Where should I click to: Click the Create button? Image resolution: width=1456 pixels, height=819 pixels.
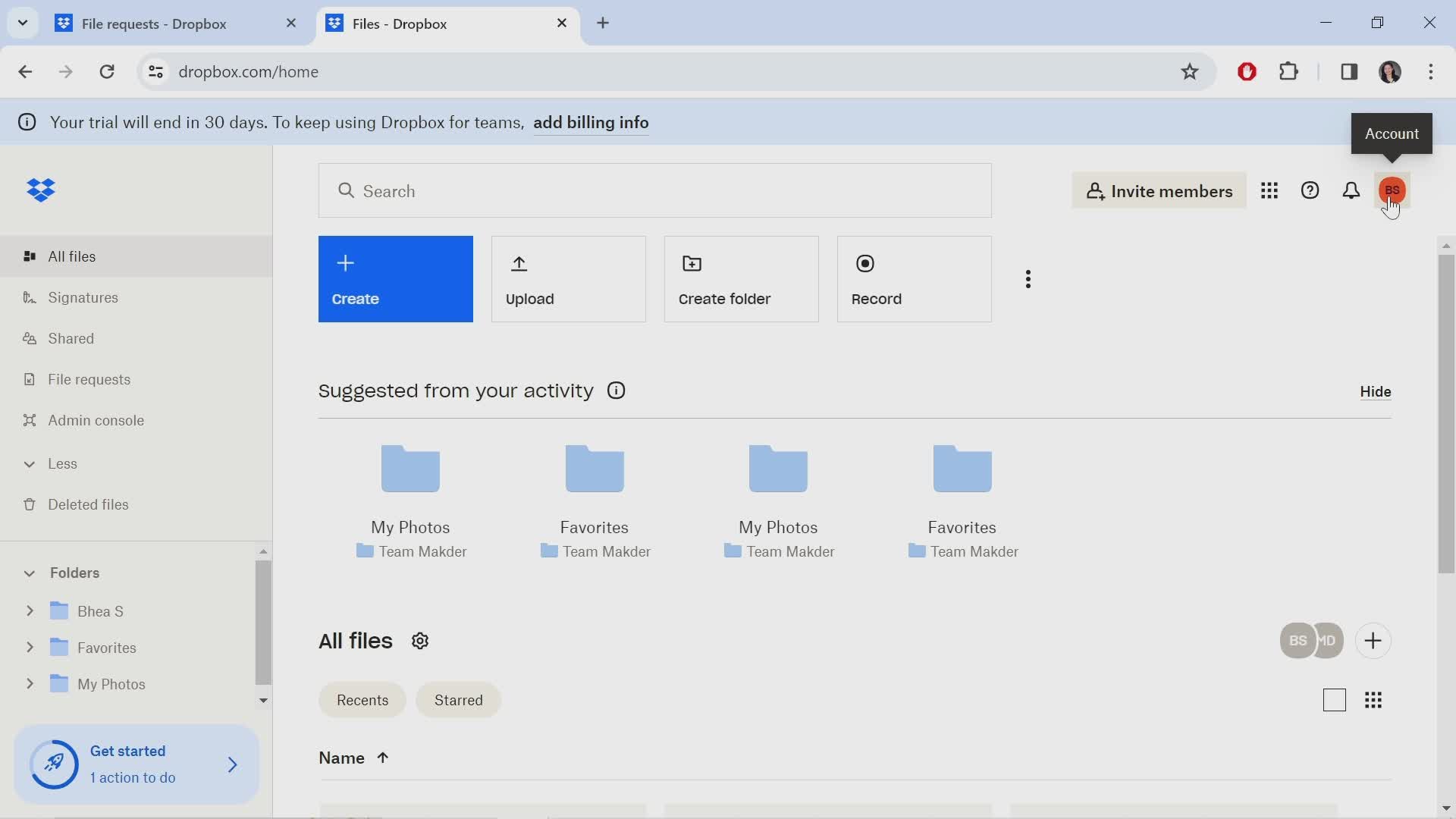(395, 279)
